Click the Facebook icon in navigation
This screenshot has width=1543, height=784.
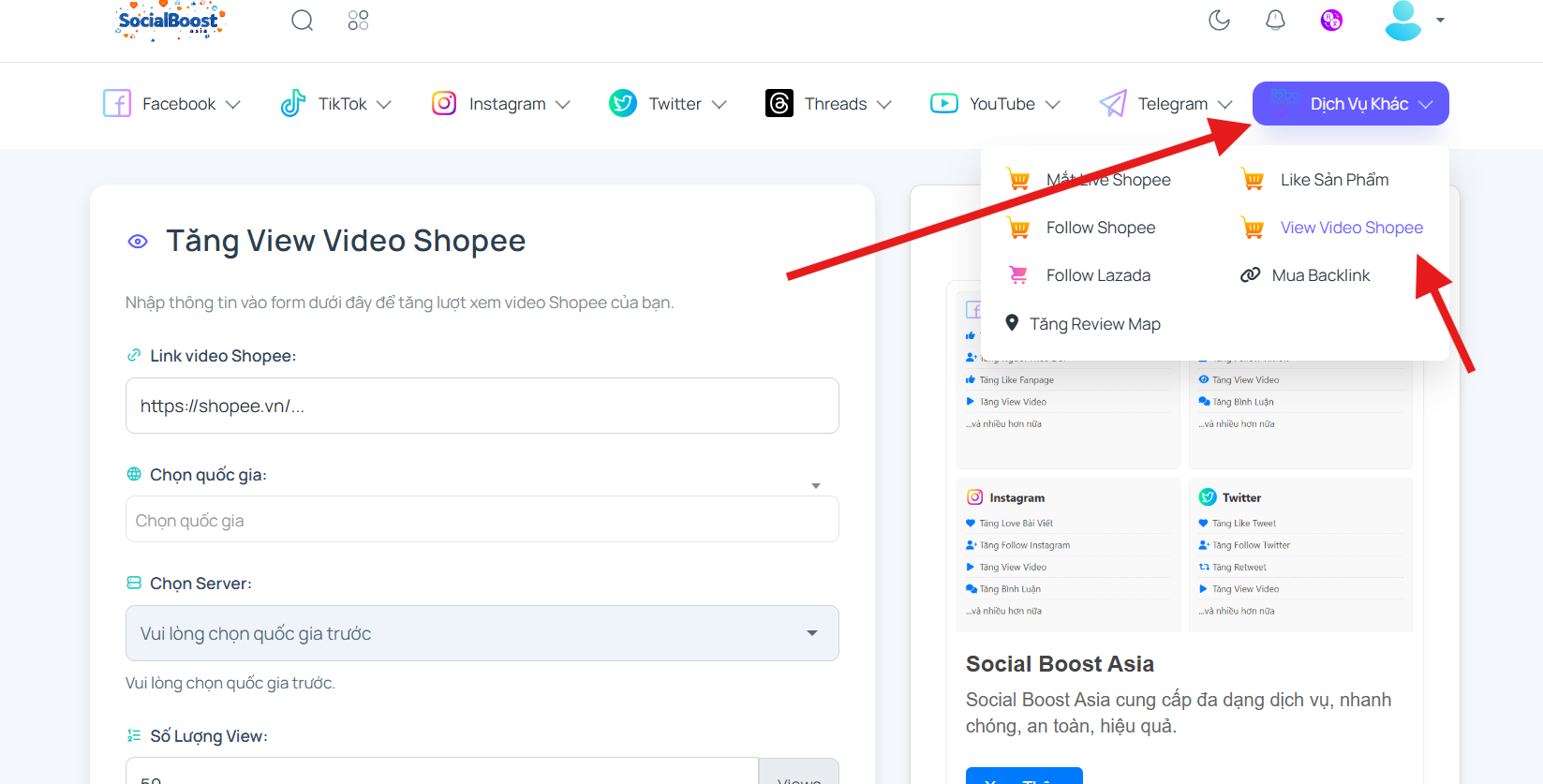tap(117, 103)
